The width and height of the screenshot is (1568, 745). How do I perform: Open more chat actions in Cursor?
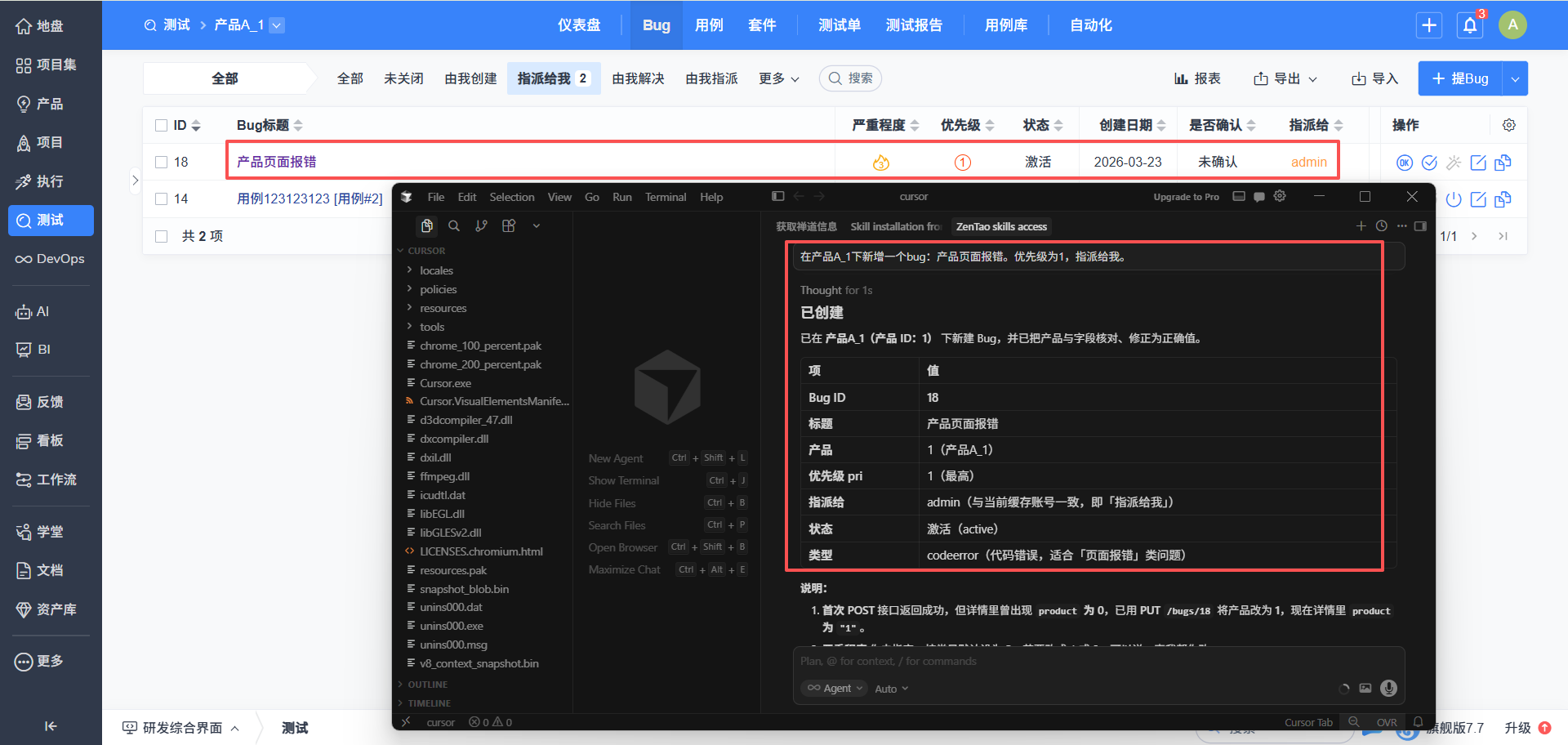point(1402,226)
